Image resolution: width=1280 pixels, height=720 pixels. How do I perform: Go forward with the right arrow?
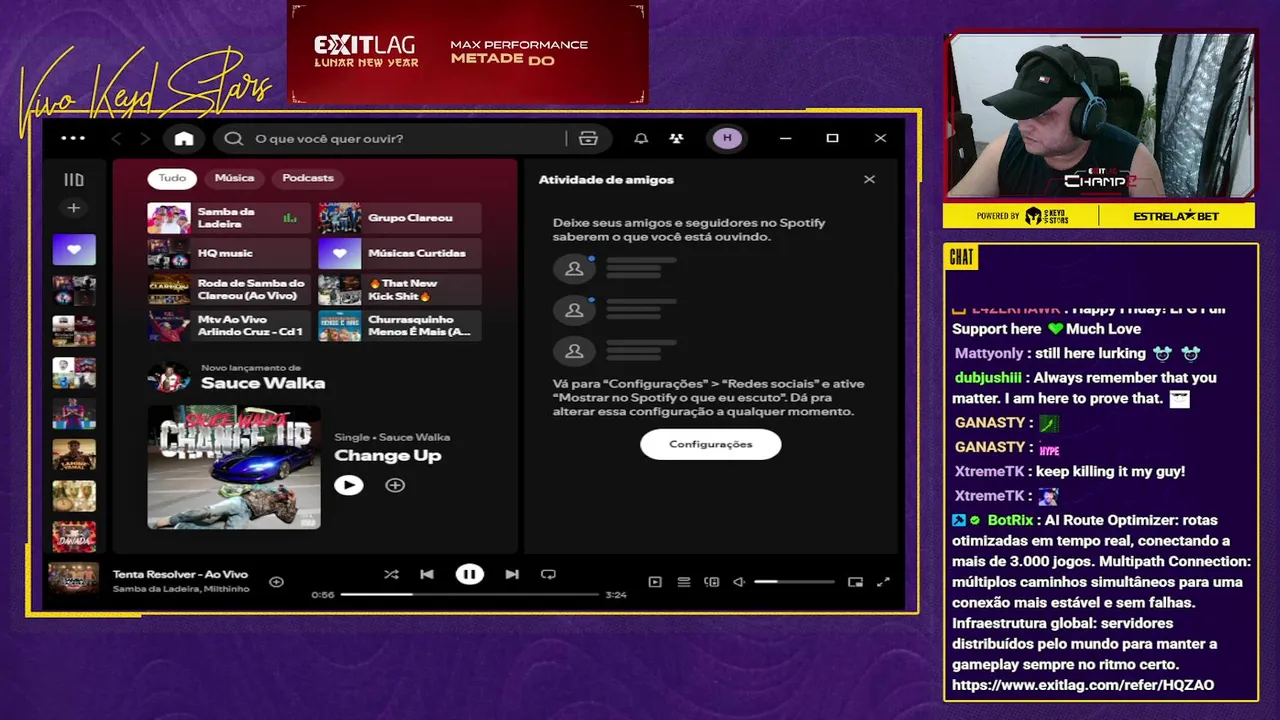click(145, 139)
